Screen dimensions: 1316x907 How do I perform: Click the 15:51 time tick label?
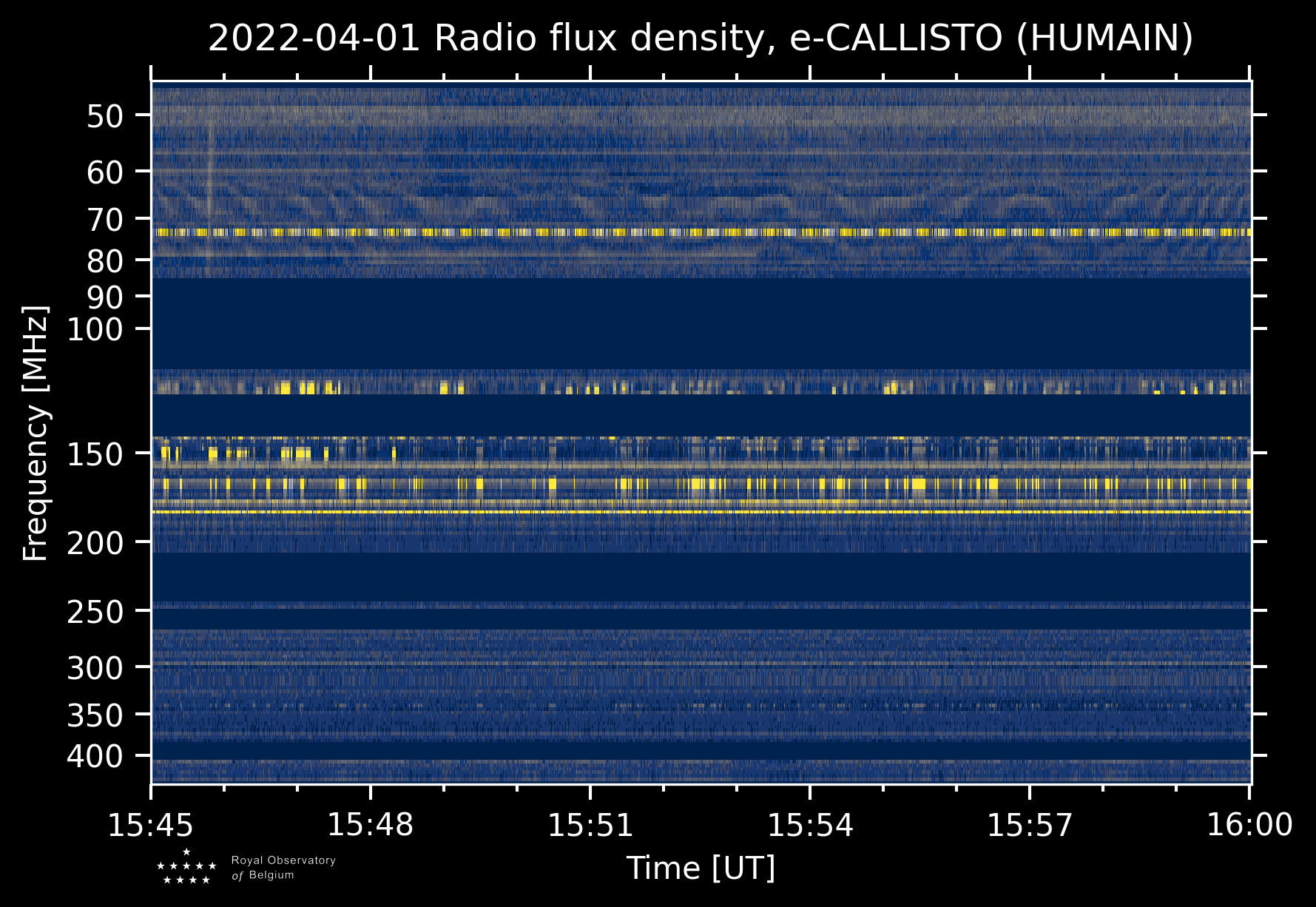pyautogui.click(x=590, y=825)
